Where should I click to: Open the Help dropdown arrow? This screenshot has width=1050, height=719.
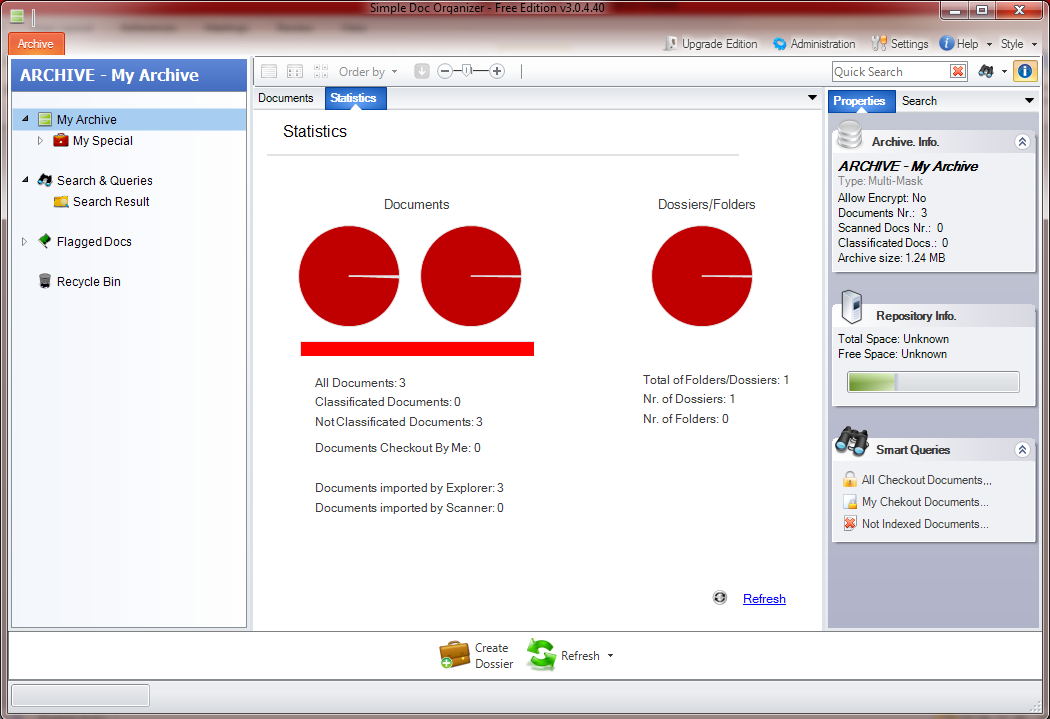pos(989,44)
